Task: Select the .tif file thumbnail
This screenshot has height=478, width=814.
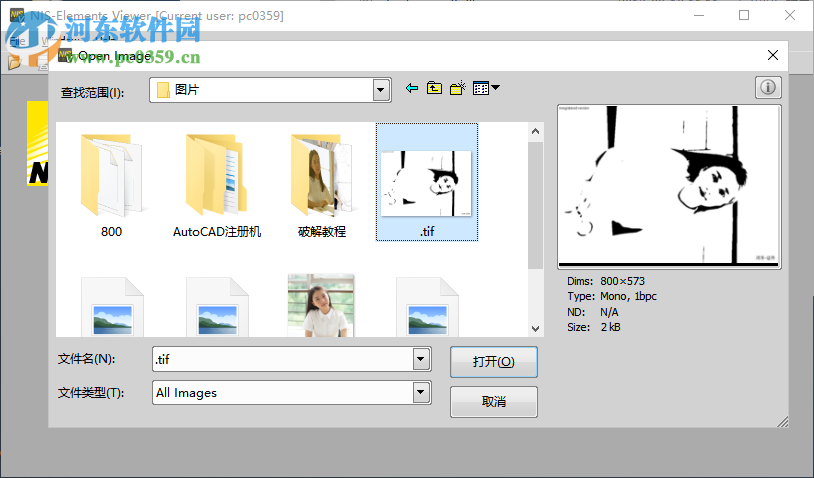Action: click(426, 183)
